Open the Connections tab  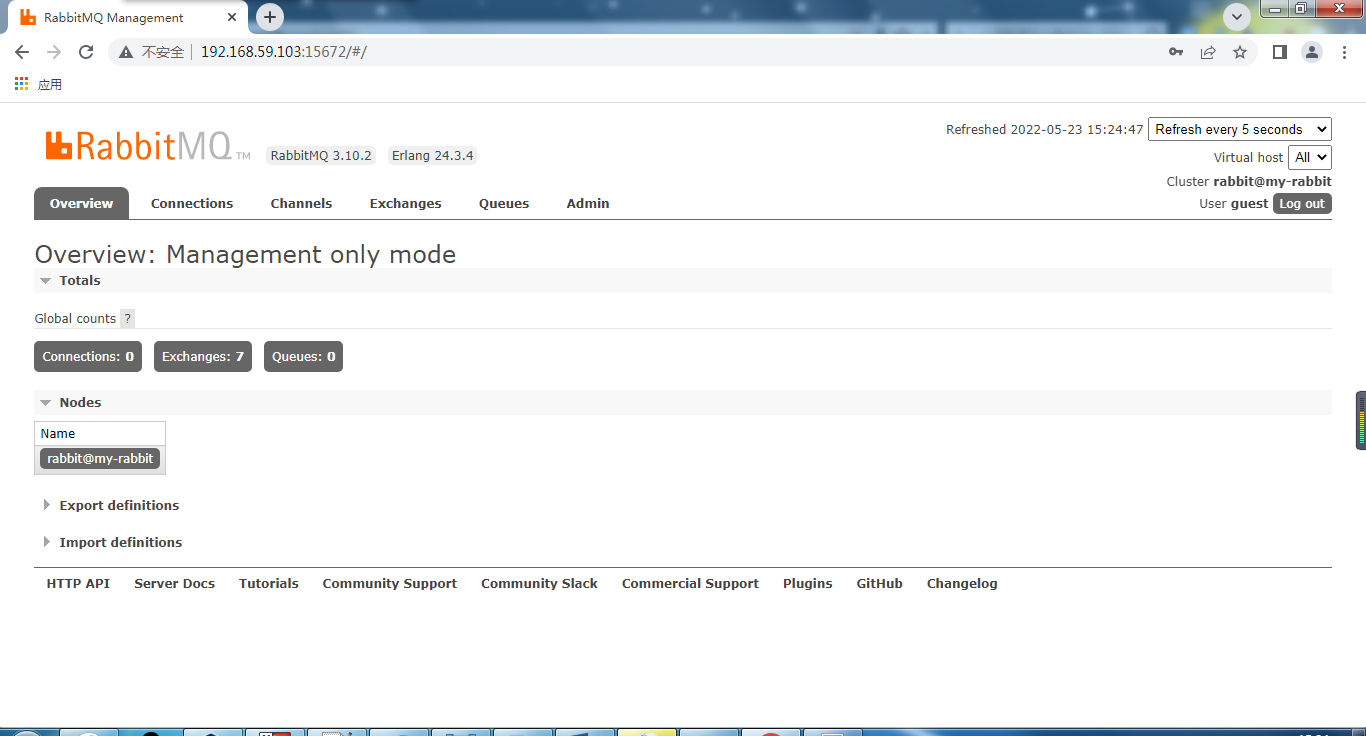(192, 203)
